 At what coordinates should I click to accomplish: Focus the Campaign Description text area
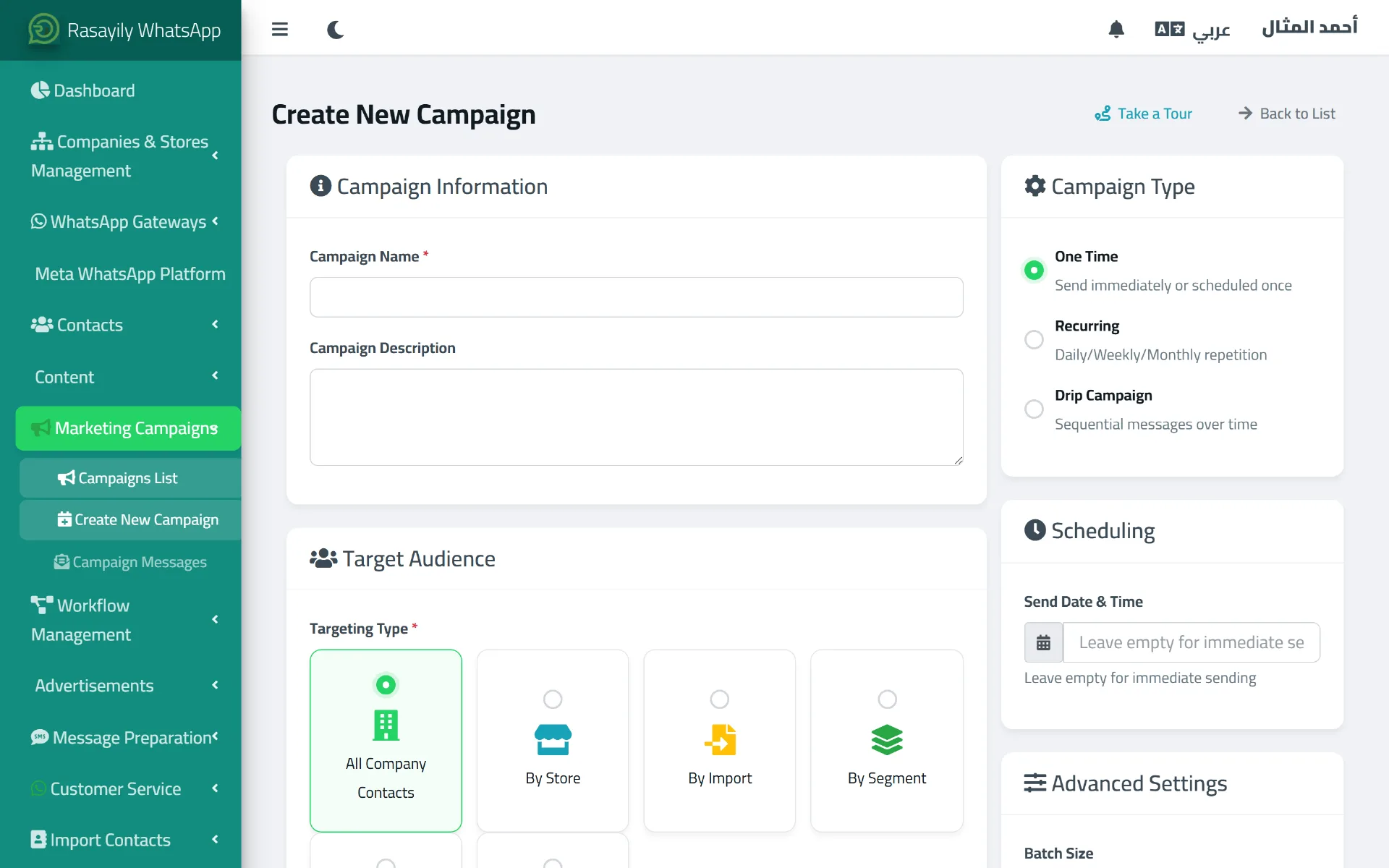tap(636, 417)
